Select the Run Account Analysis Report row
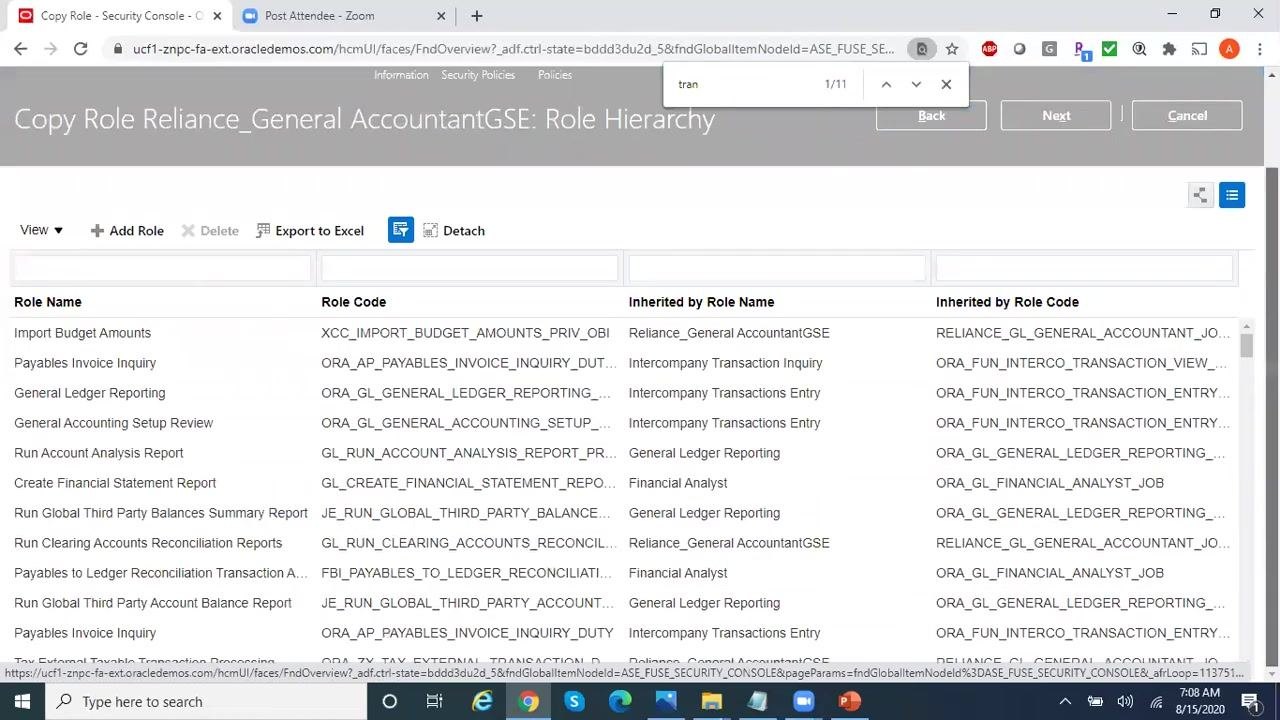1280x720 pixels. pos(626,453)
